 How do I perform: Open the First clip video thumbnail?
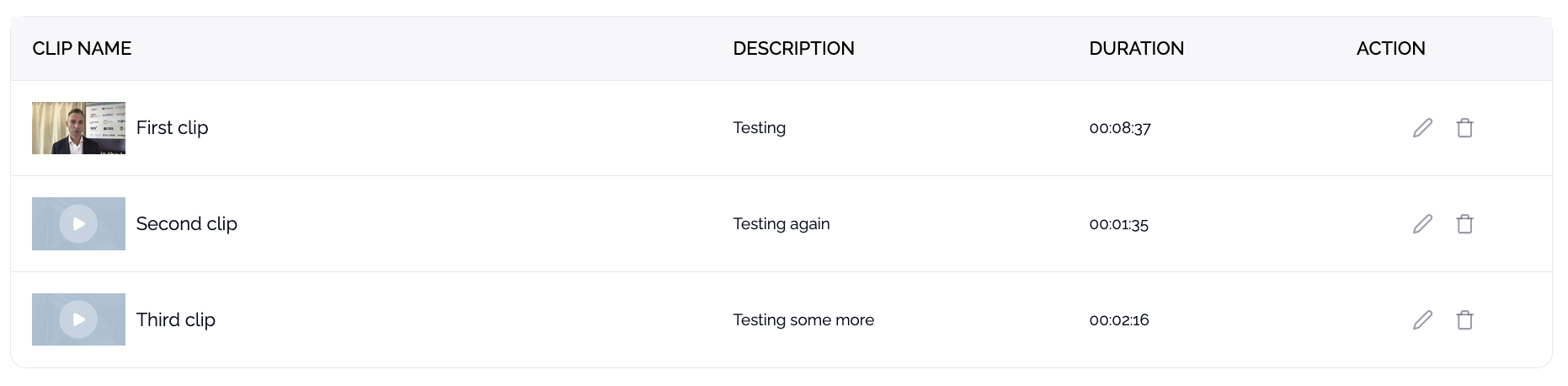(78, 128)
